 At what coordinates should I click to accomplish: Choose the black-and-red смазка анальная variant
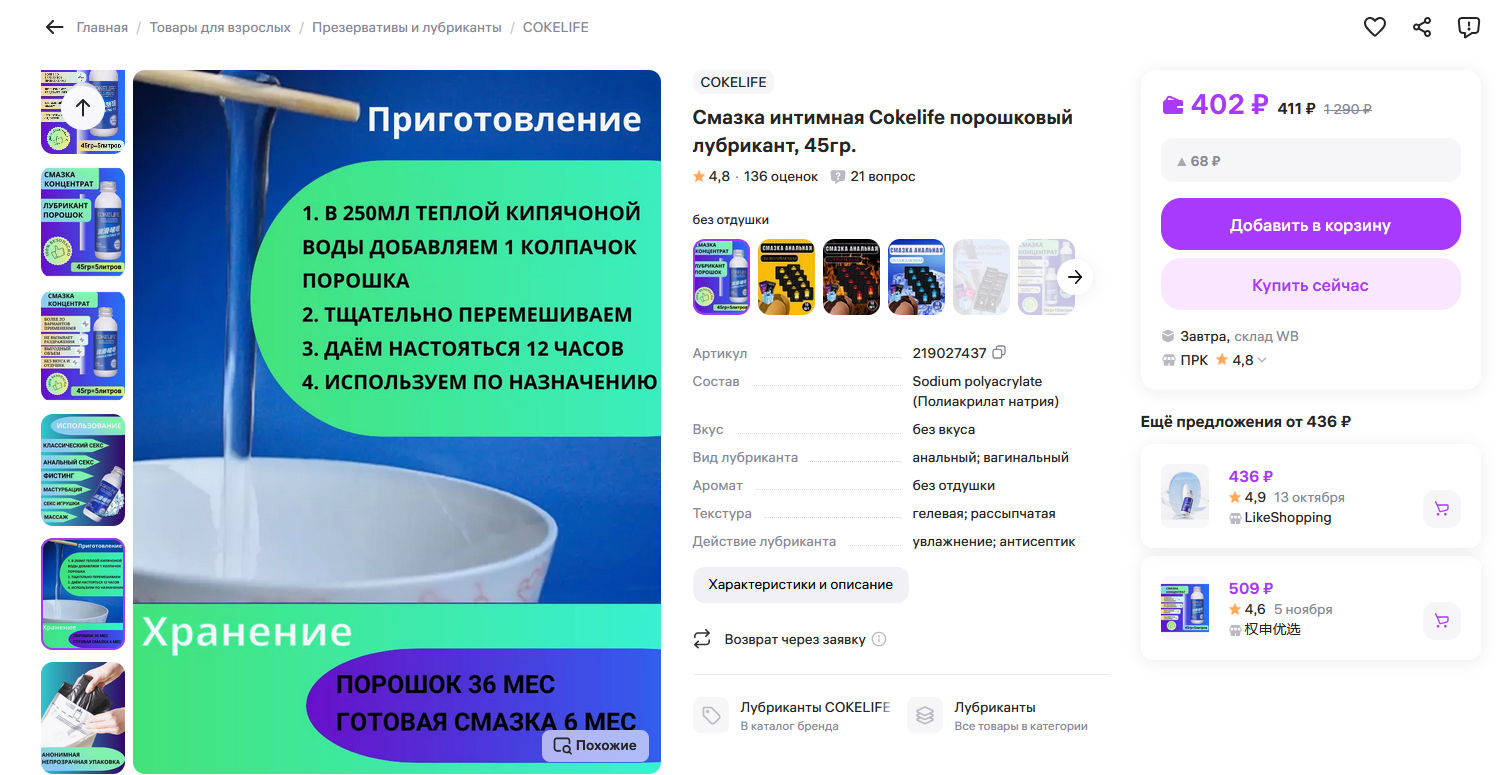(x=851, y=277)
